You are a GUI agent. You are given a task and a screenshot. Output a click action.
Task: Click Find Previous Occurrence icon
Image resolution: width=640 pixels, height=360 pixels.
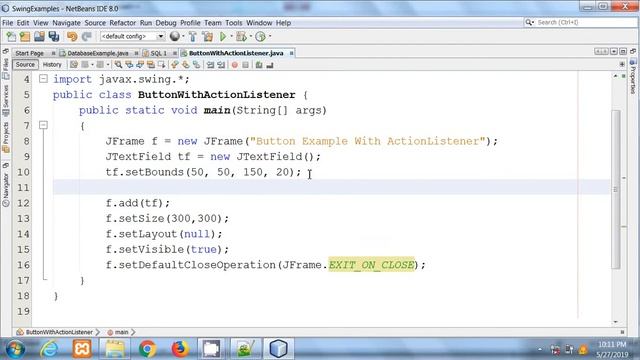click(x=129, y=64)
